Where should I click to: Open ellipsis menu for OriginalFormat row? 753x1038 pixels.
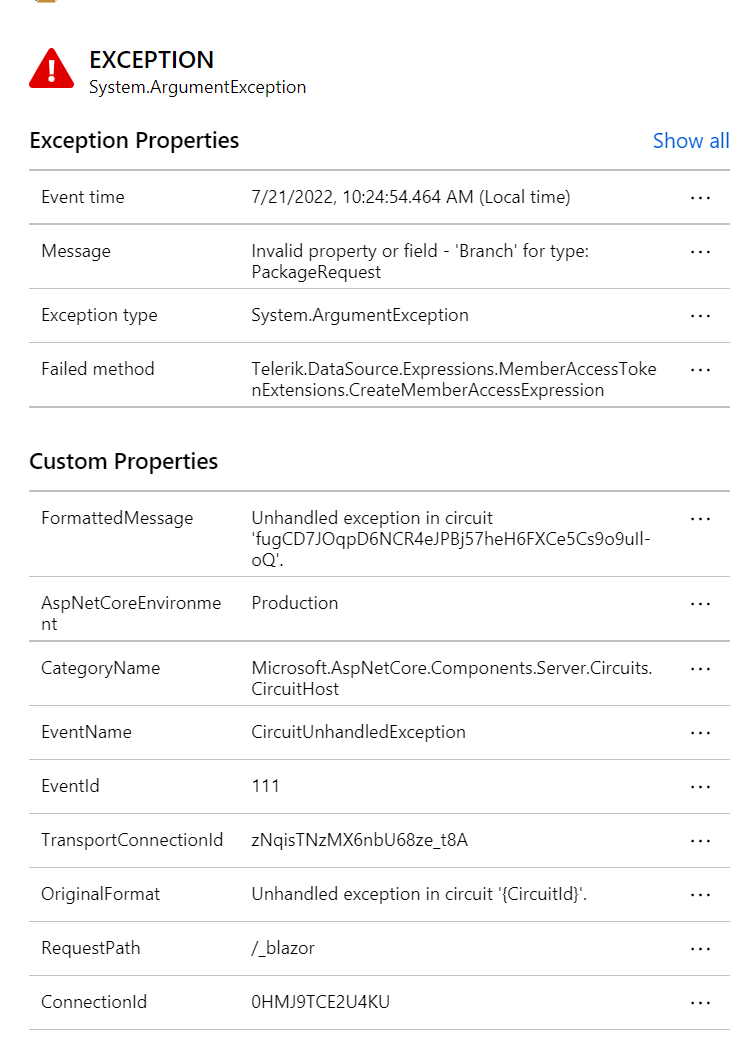click(x=700, y=895)
